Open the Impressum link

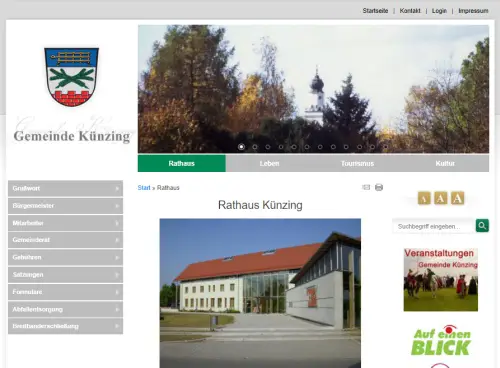click(x=473, y=11)
